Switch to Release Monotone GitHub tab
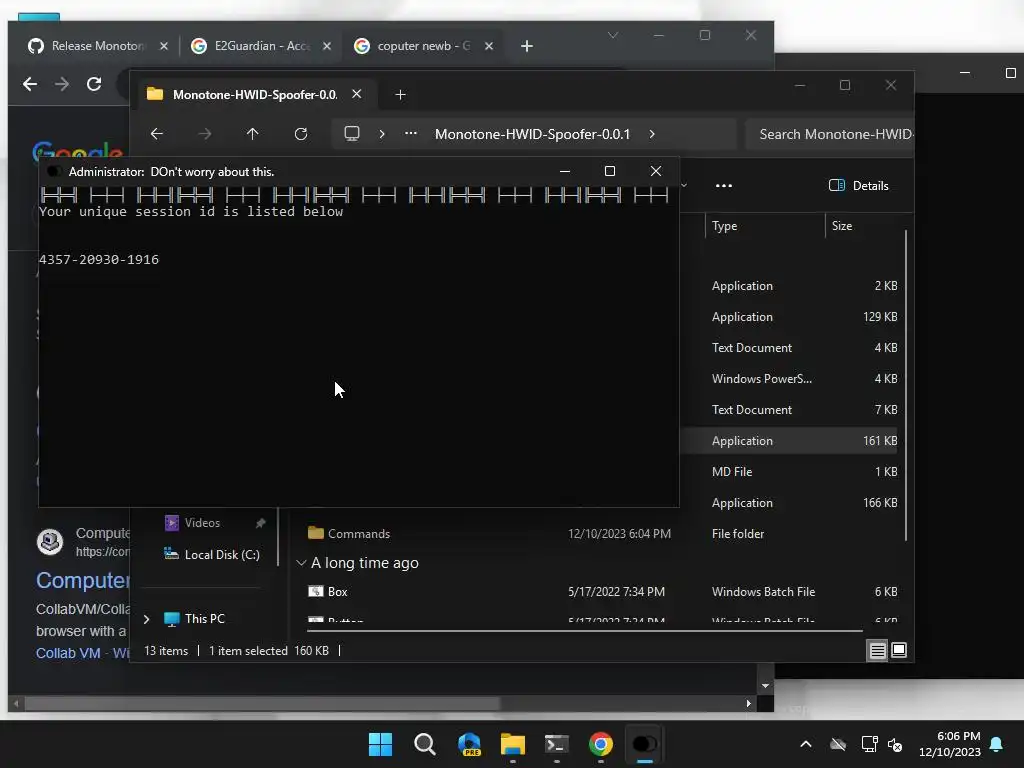Viewport: 1024px width, 768px height. 98,46
